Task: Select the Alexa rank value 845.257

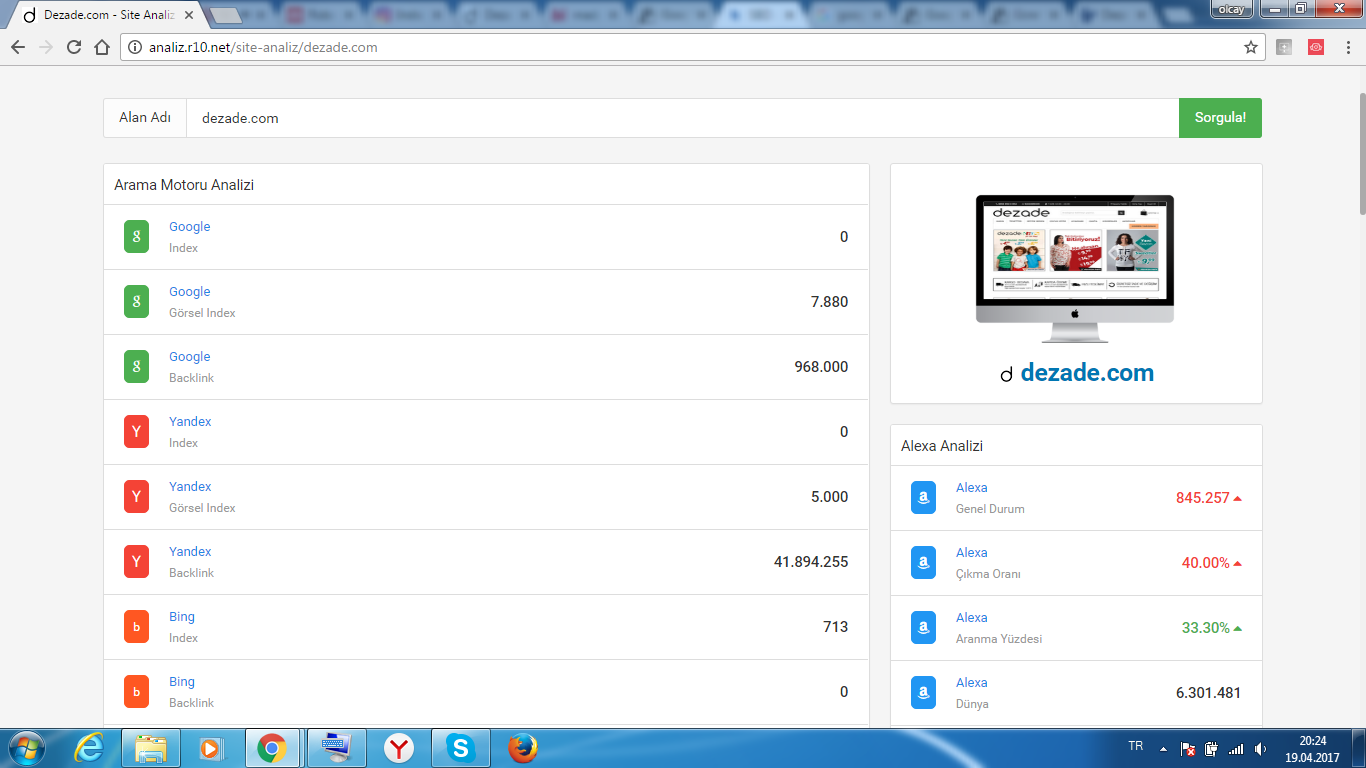Action: pos(1202,498)
